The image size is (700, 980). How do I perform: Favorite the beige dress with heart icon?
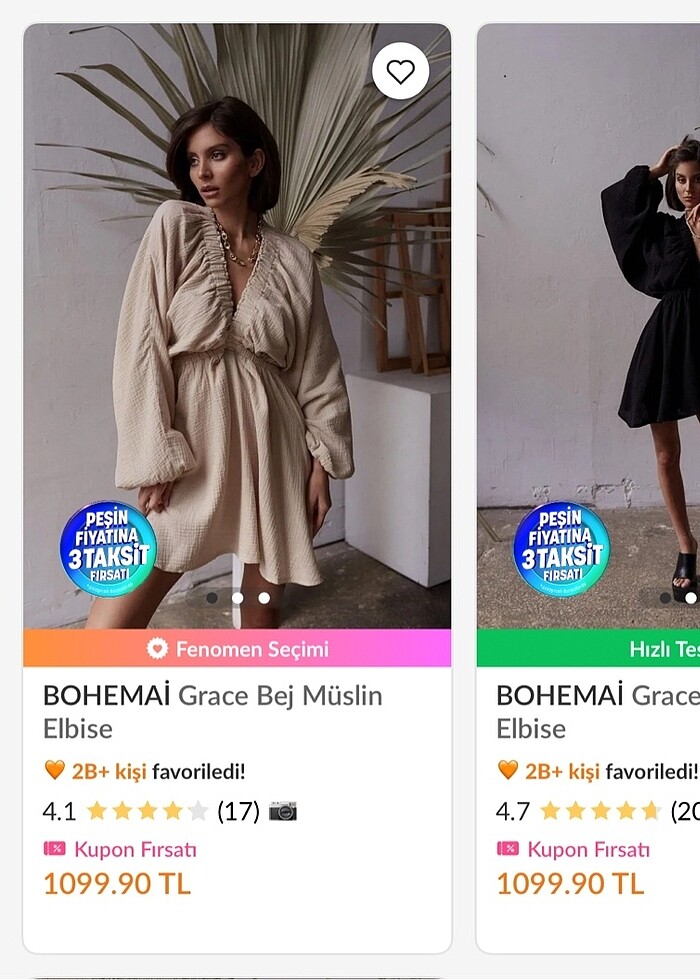click(401, 71)
